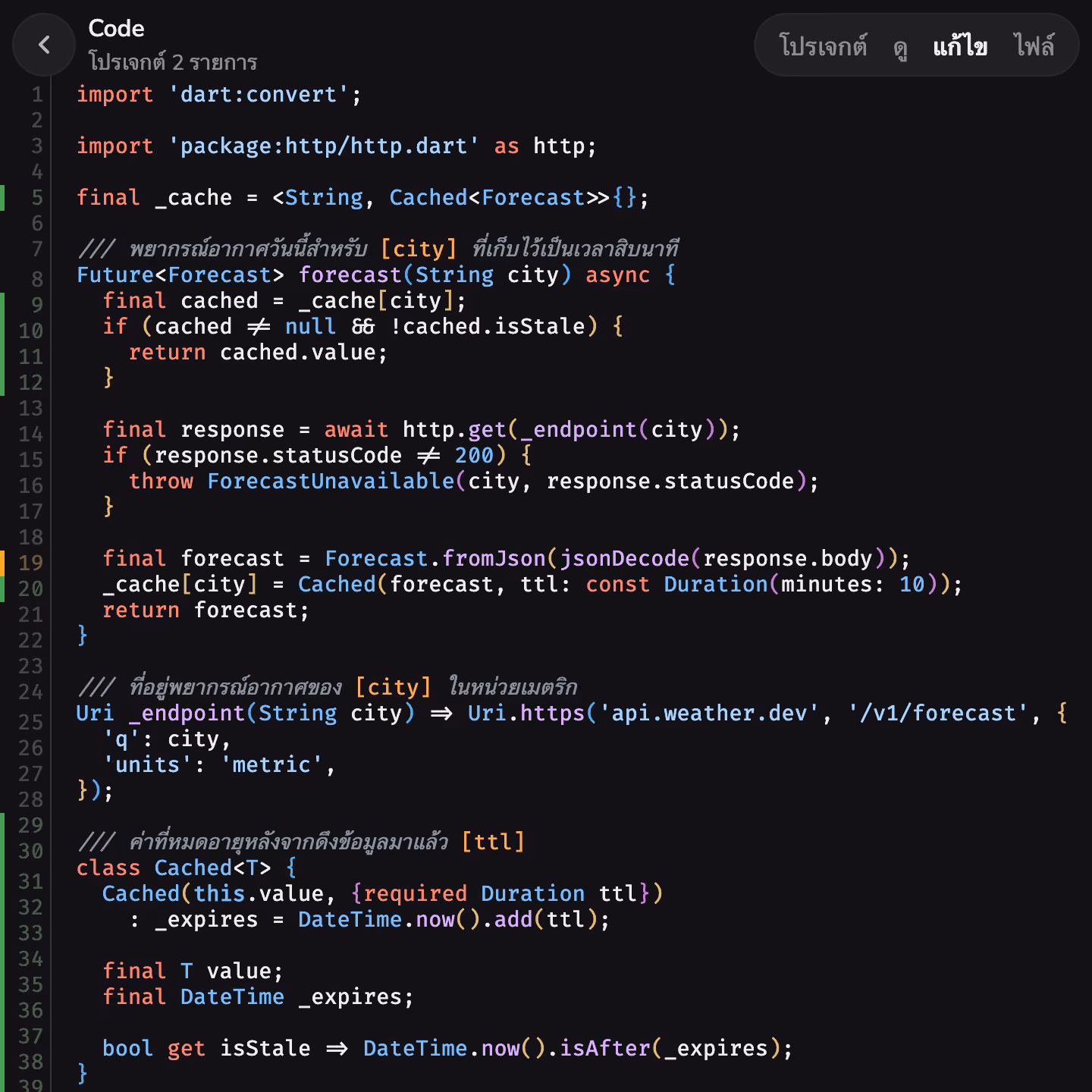Click the 'metric' string value

[x=271, y=765]
